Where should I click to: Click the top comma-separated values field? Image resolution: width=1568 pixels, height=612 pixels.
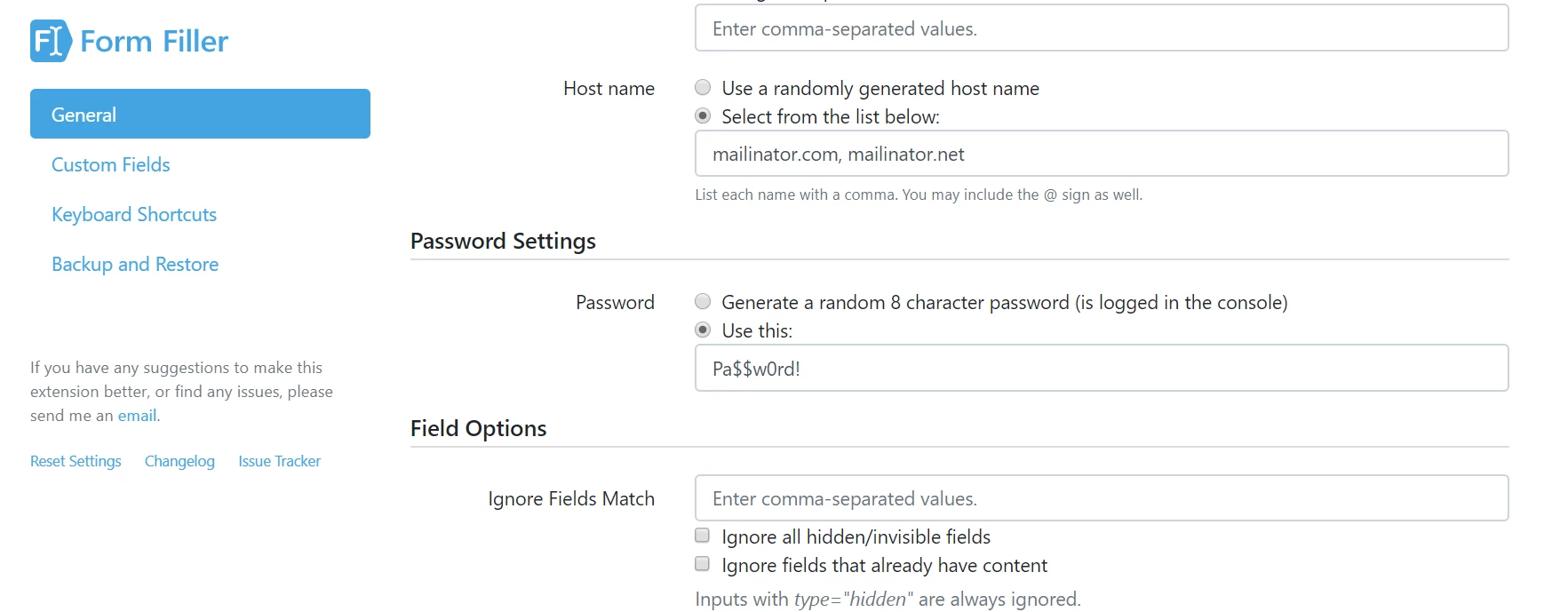(x=1101, y=28)
